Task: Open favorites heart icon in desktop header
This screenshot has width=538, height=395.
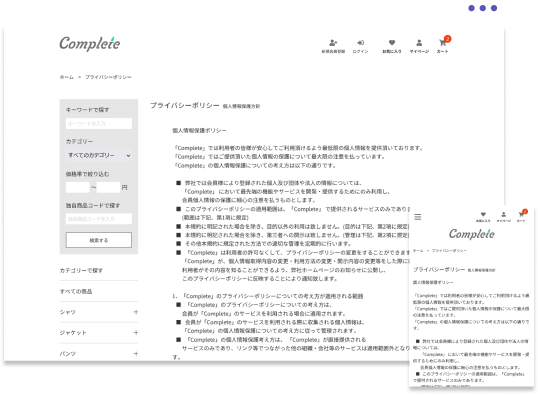Action: pyautogui.click(x=392, y=43)
